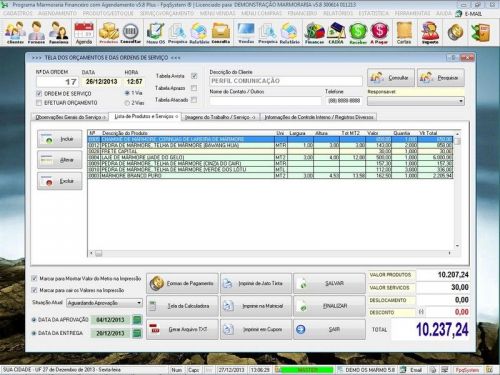Click the Nome do Contato / Outros field
500x375 pixels.
(x=266, y=101)
